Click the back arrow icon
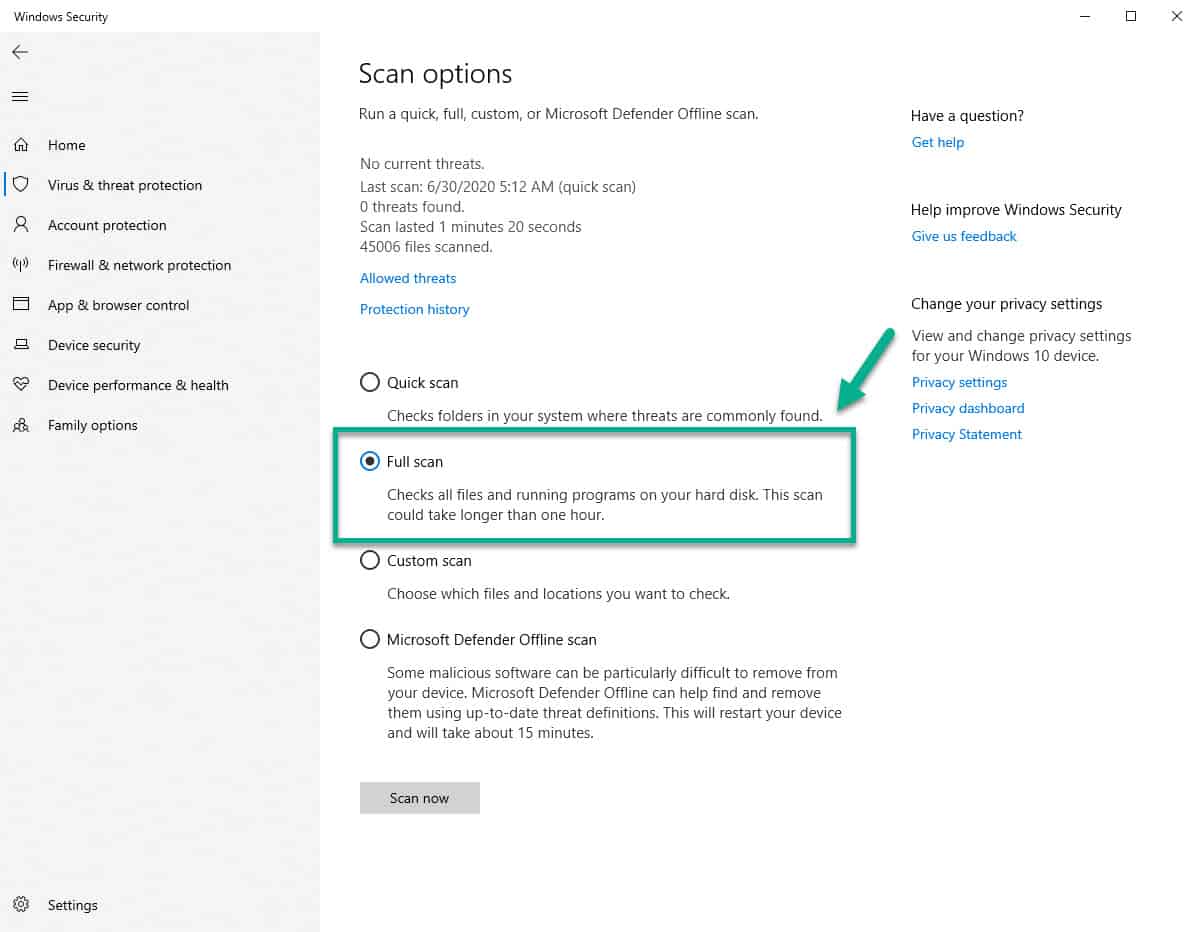This screenshot has height=932, width=1200. click(x=20, y=52)
